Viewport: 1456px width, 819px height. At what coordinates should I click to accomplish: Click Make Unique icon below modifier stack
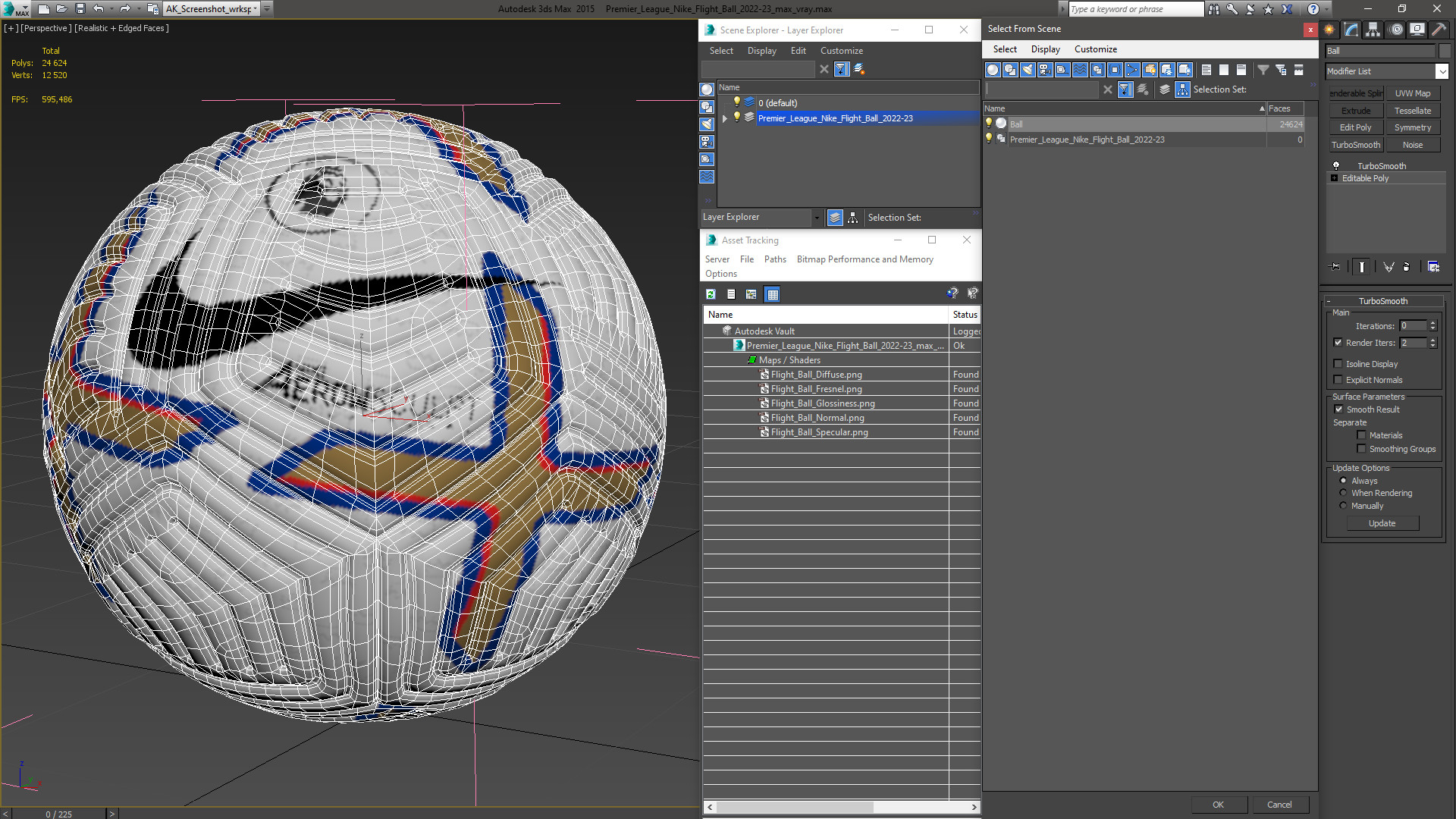[x=1389, y=267]
